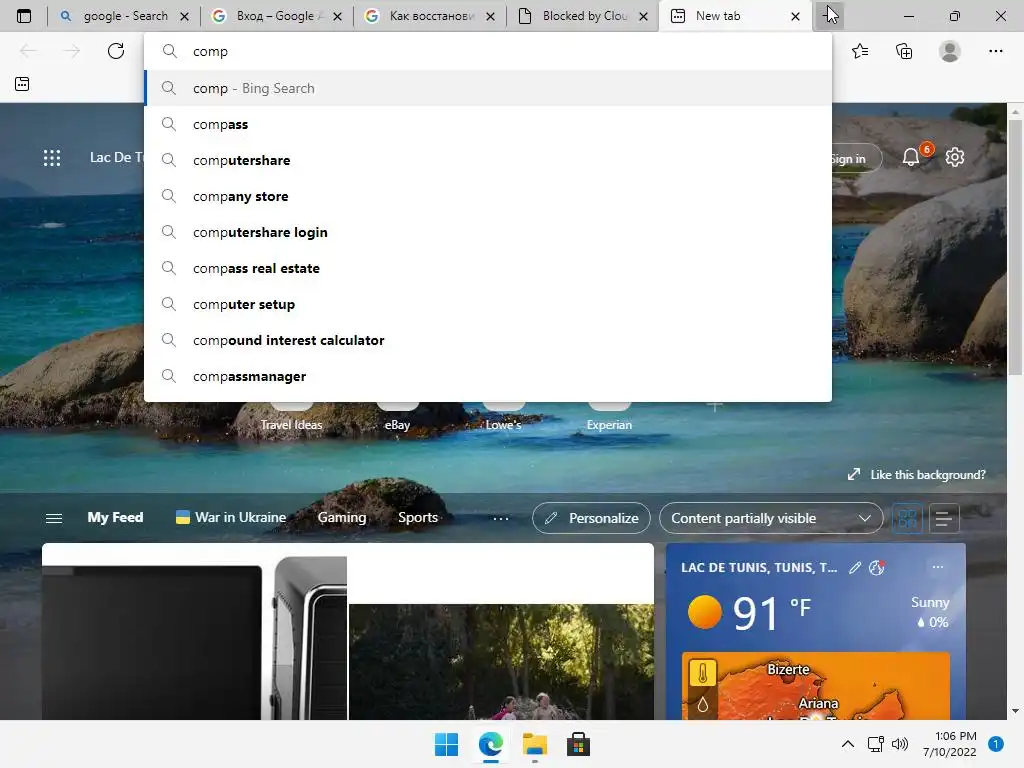Select the temperature map layer icon
1024x768 pixels.
(703, 673)
